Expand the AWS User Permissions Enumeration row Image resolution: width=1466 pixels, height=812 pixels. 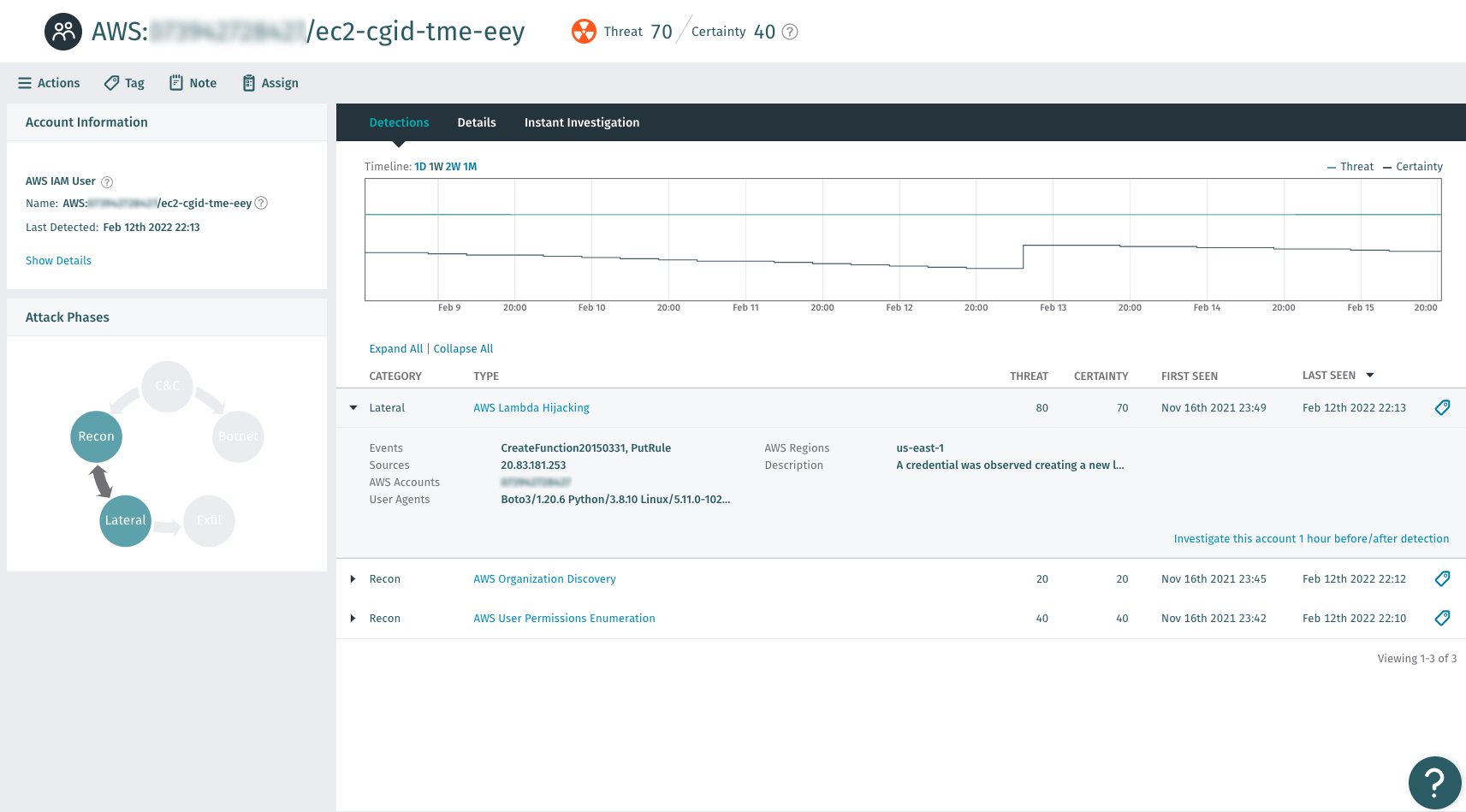(x=353, y=619)
